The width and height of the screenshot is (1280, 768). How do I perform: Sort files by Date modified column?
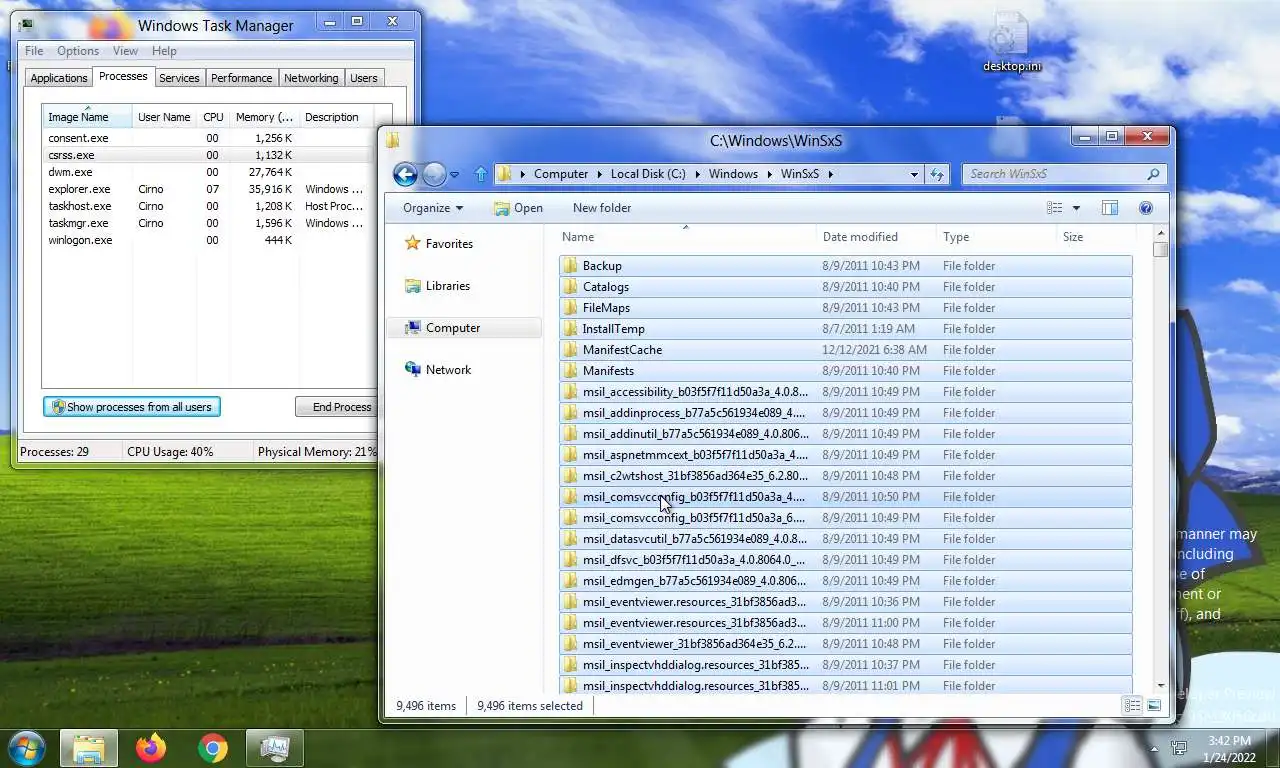click(876, 237)
